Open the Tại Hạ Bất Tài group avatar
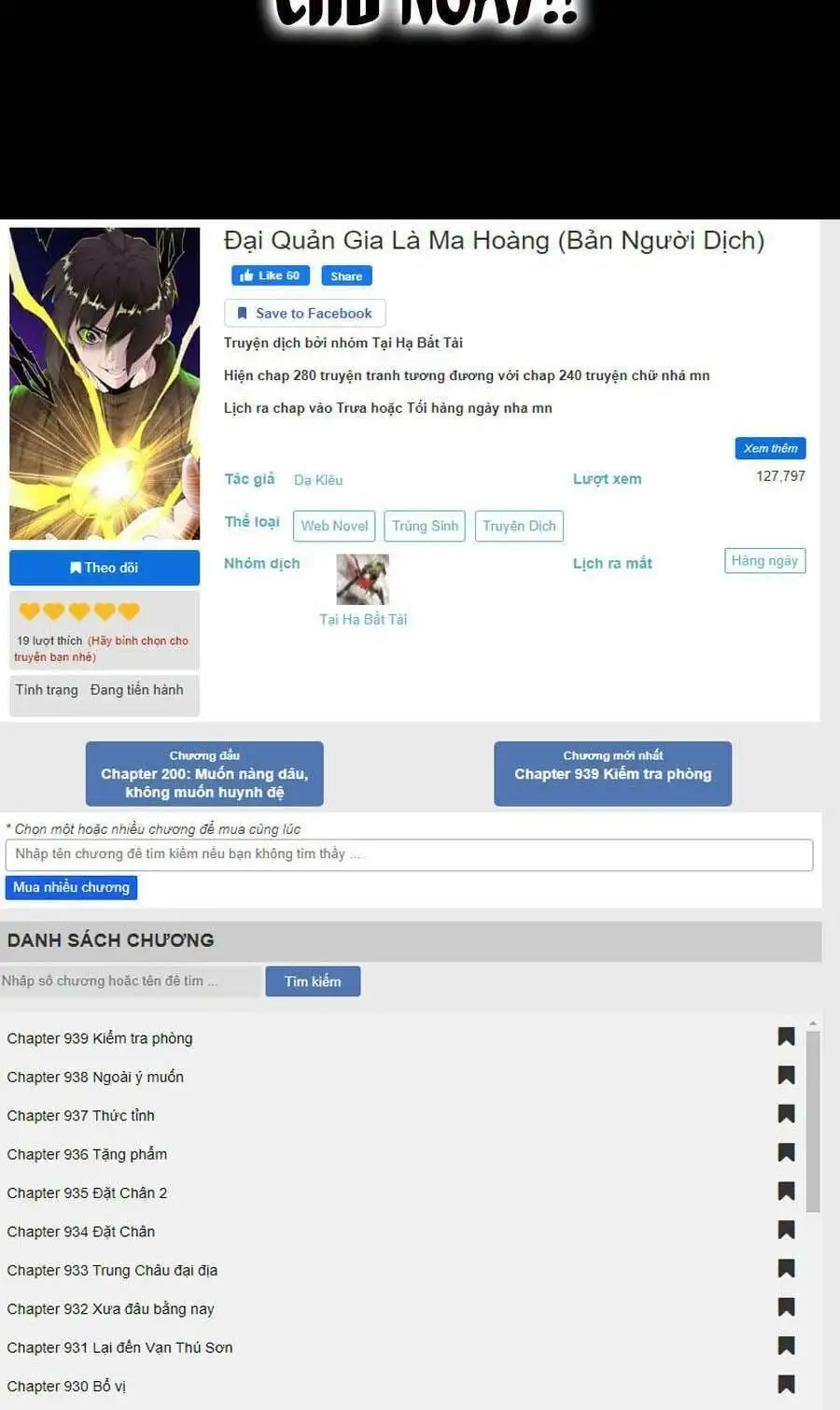 click(362, 579)
